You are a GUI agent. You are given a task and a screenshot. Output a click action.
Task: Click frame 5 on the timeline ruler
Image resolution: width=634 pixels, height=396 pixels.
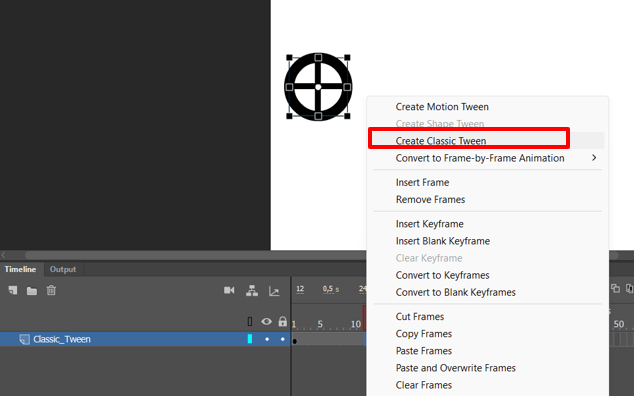pos(320,324)
